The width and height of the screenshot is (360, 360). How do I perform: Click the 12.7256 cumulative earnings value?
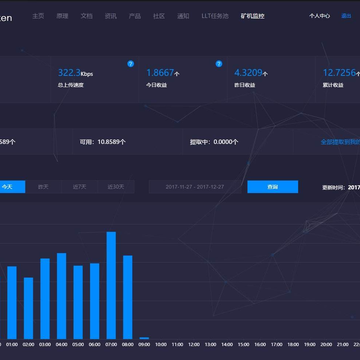point(341,73)
